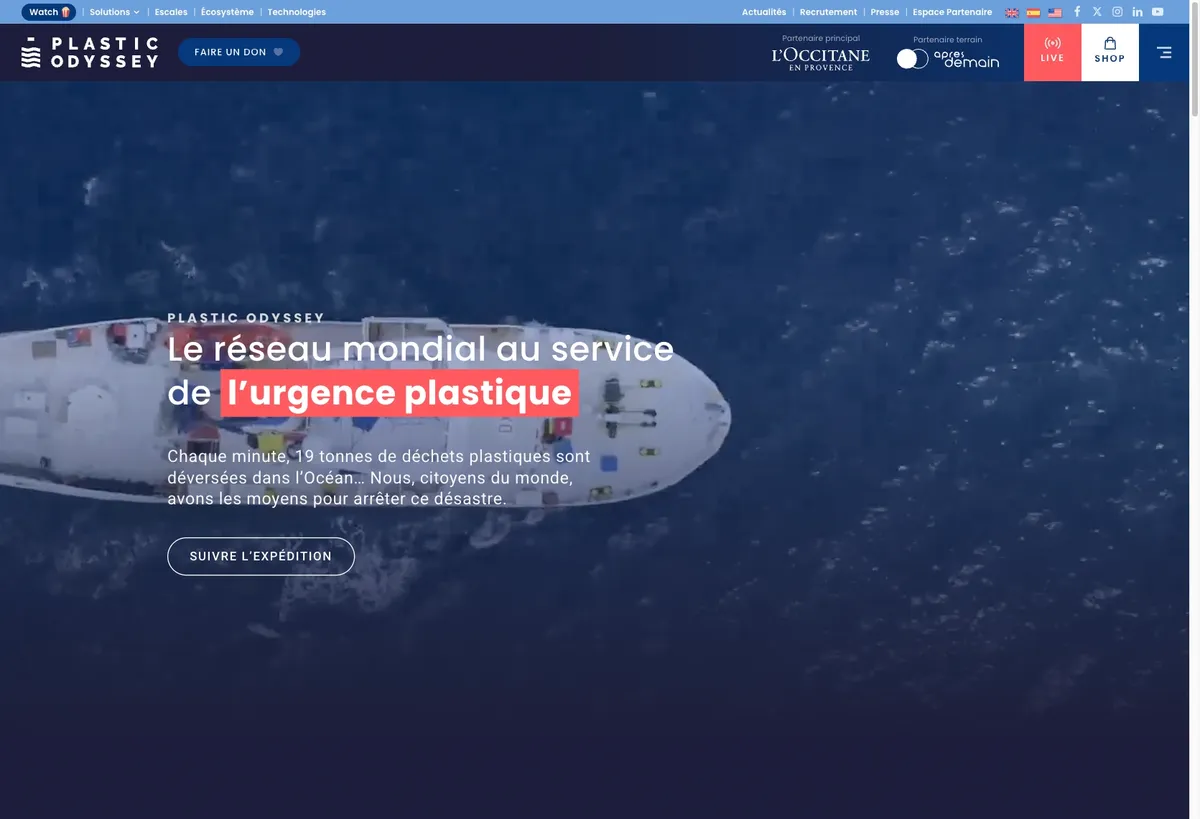The width and height of the screenshot is (1200, 819).
Task: Open the Presse link
Action: 885,12
